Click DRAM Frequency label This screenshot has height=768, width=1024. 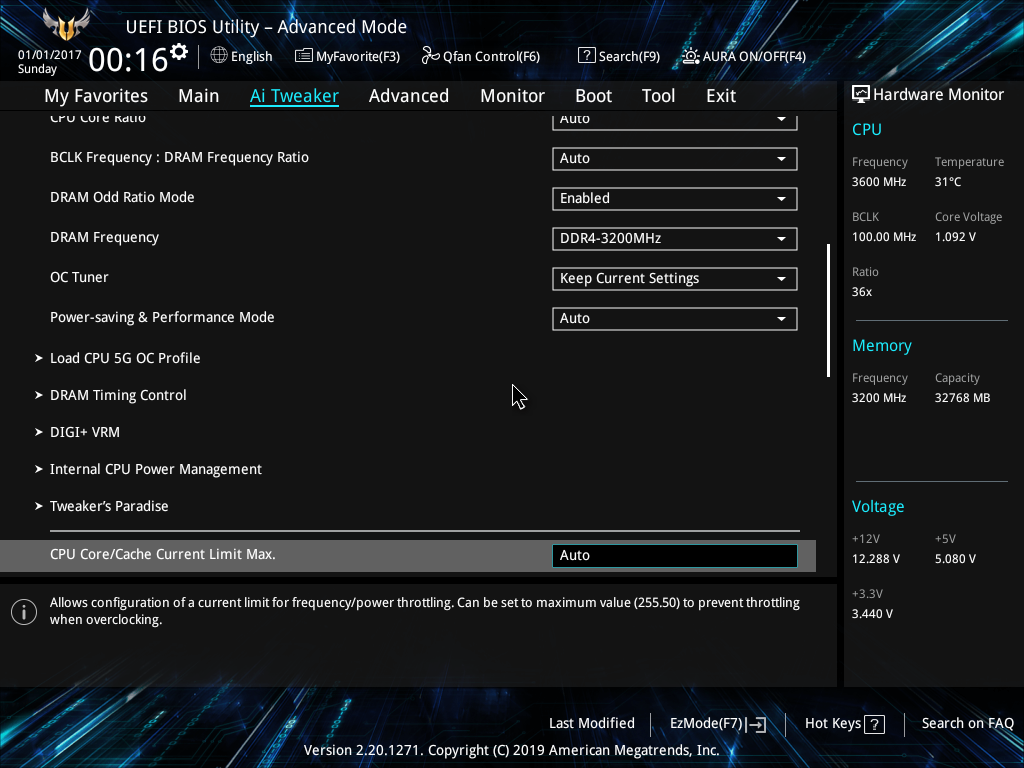pyautogui.click(x=104, y=238)
